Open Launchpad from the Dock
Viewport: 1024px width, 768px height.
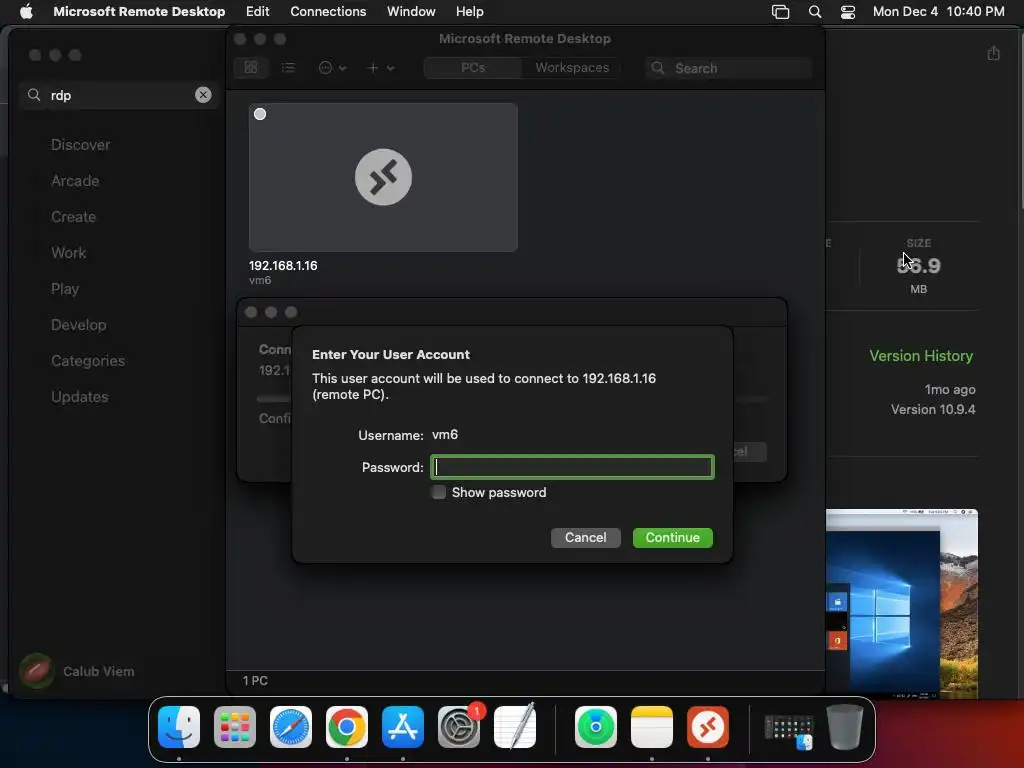[x=235, y=727]
